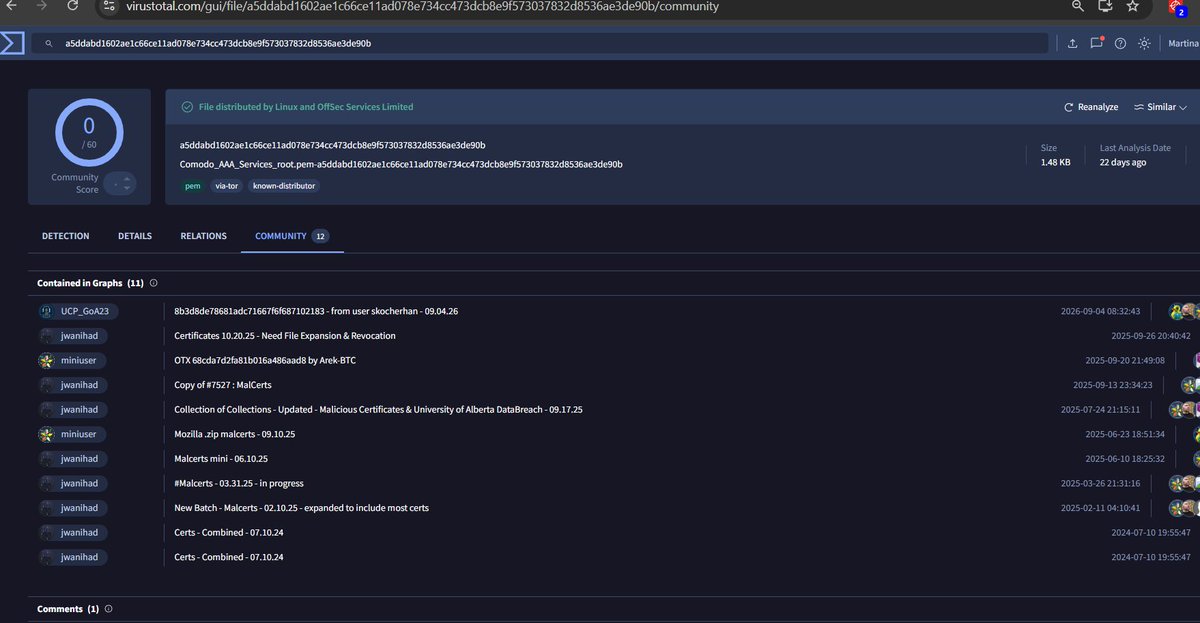Image resolution: width=1200 pixels, height=623 pixels.
Task: Click the file hash text a5ddabd1602ae1c66ce11ad078e734cc...
Action: pos(333,145)
